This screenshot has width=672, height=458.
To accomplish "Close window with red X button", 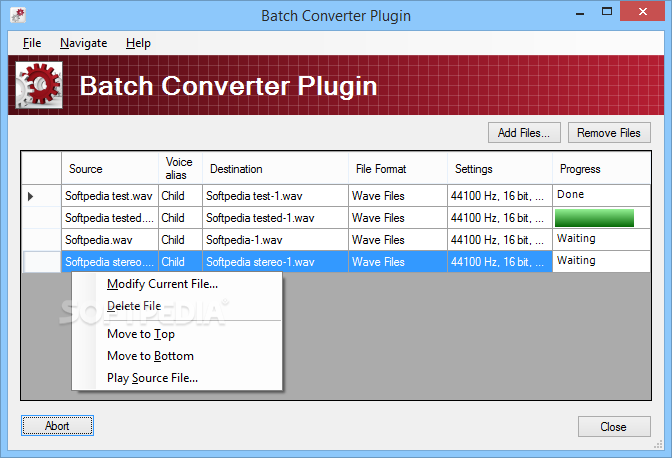I will pos(642,11).
